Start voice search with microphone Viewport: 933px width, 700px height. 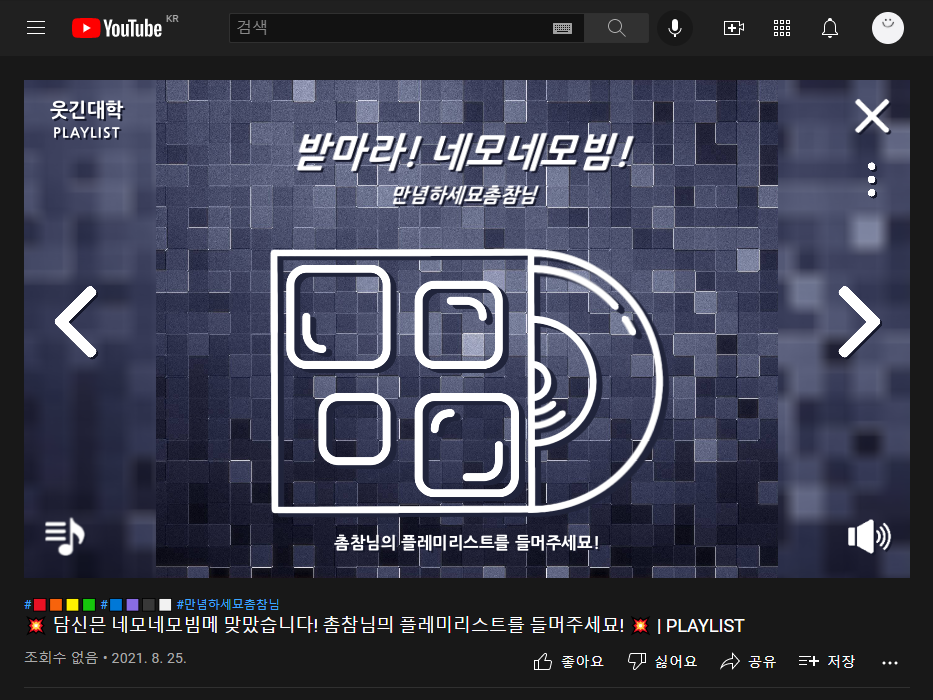pos(675,28)
